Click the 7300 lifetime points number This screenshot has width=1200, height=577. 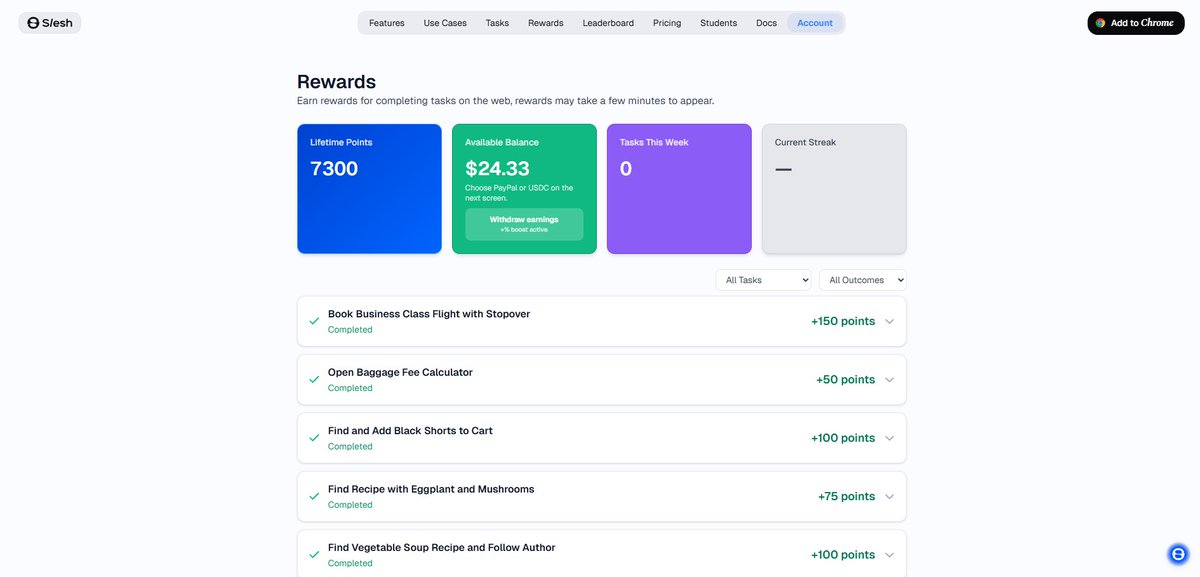pyautogui.click(x=334, y=169)
